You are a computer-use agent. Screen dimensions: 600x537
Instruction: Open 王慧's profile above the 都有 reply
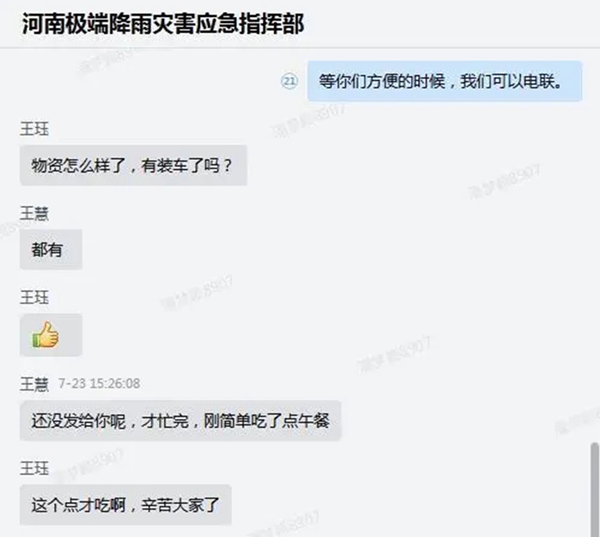click(34, 213)
